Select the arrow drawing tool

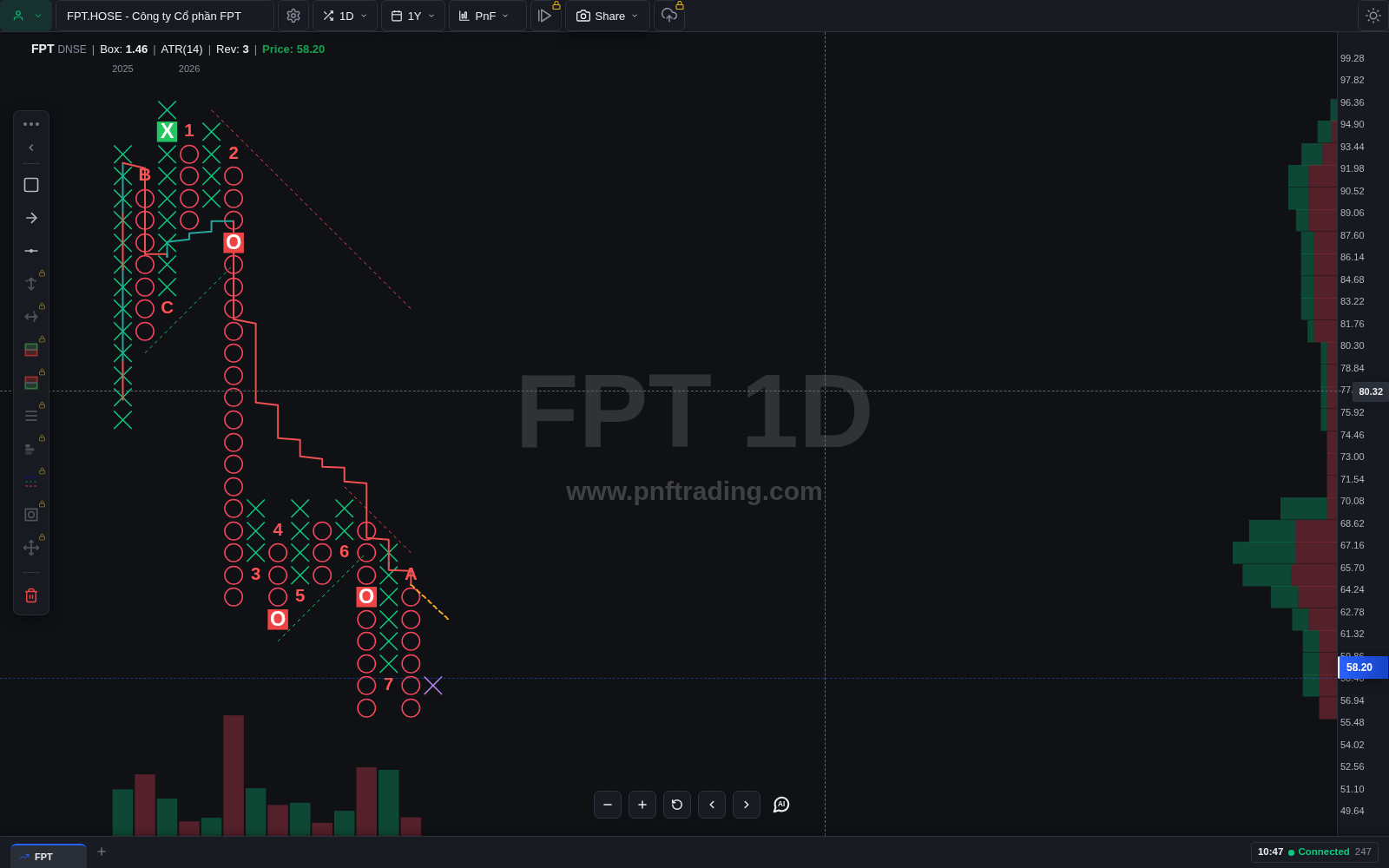[31, 218]
